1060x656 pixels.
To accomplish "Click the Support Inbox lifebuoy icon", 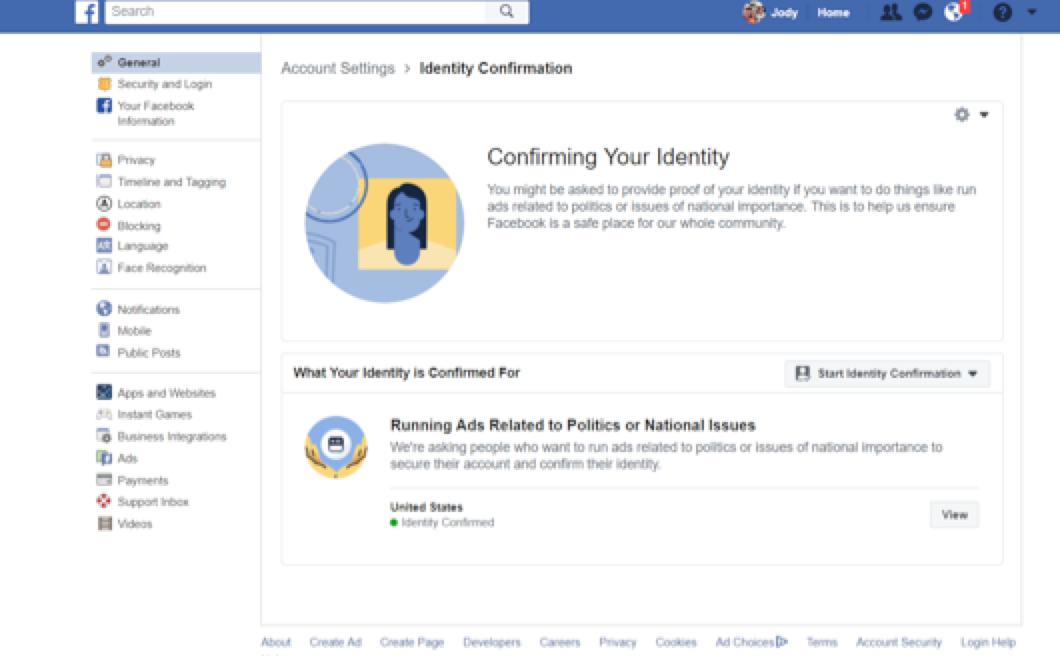I will click(104, 501).
